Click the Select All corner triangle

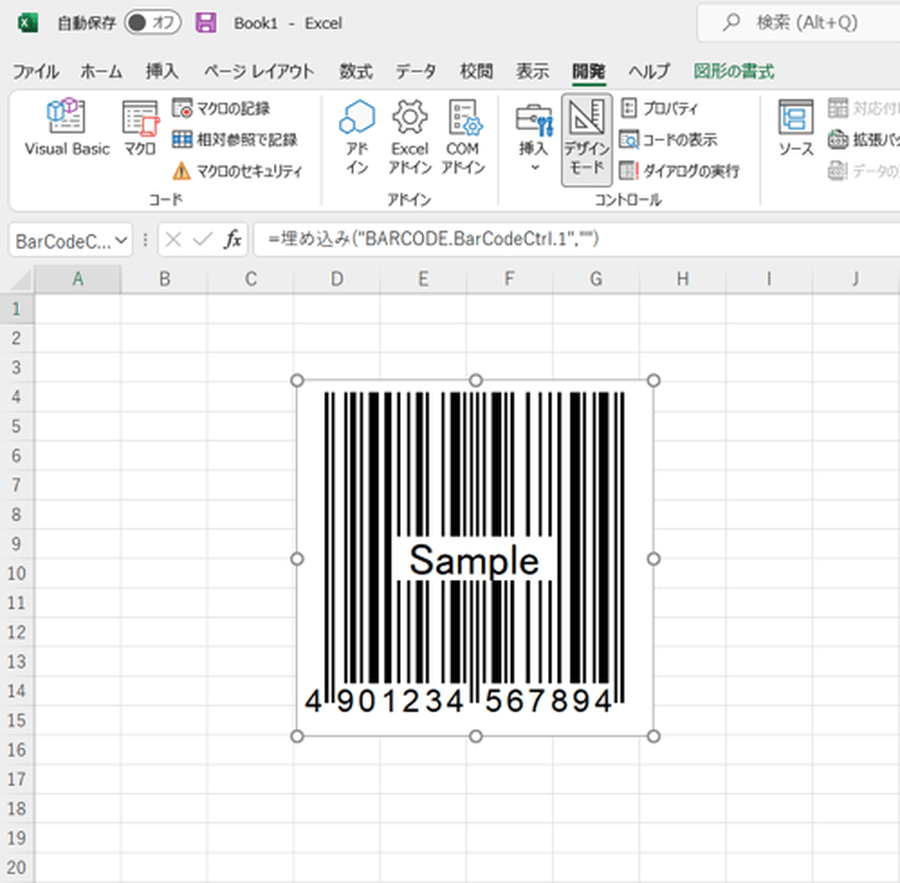click(x=20, y=280)
